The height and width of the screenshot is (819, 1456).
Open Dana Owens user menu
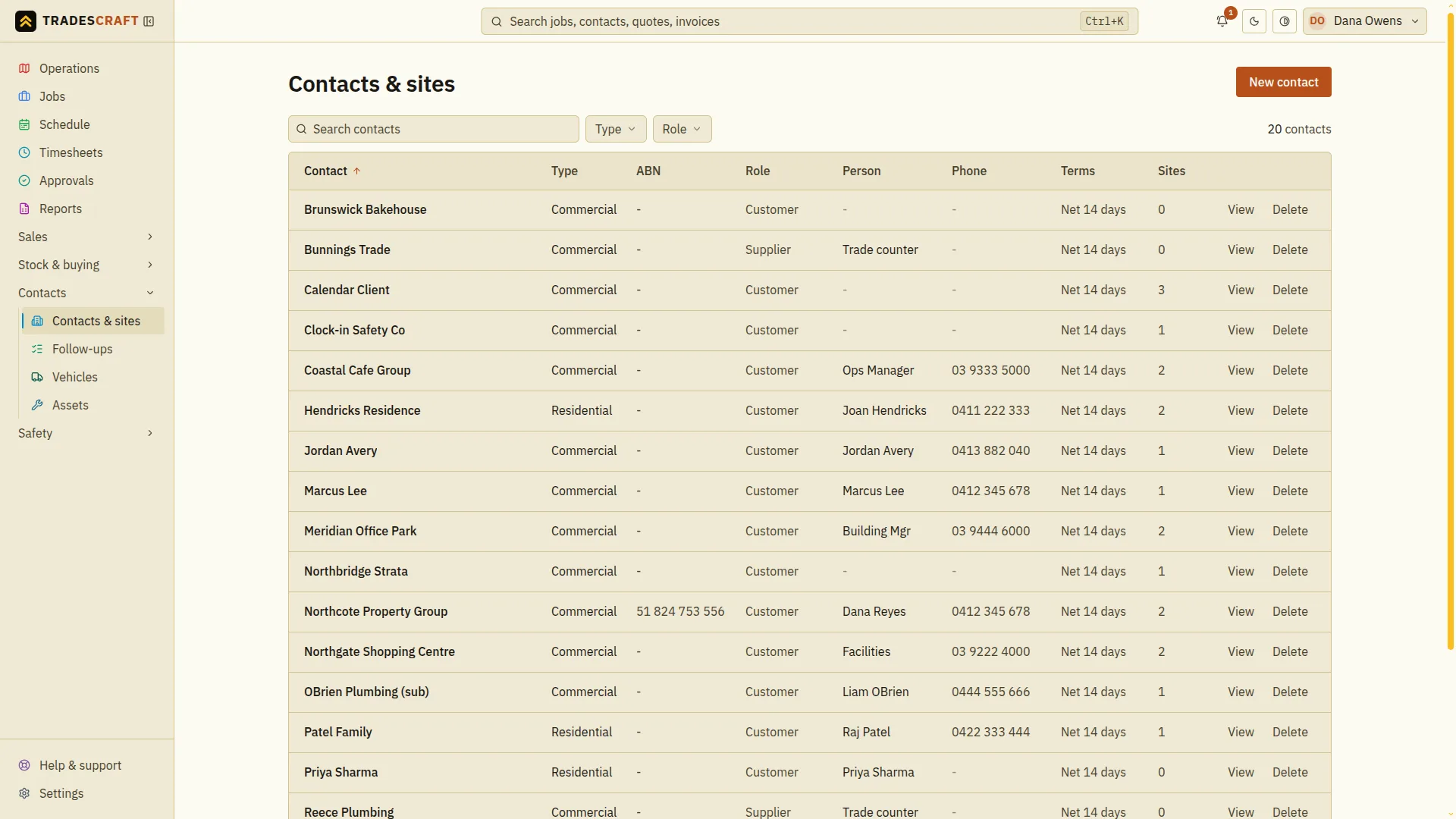click(1365, 21)
